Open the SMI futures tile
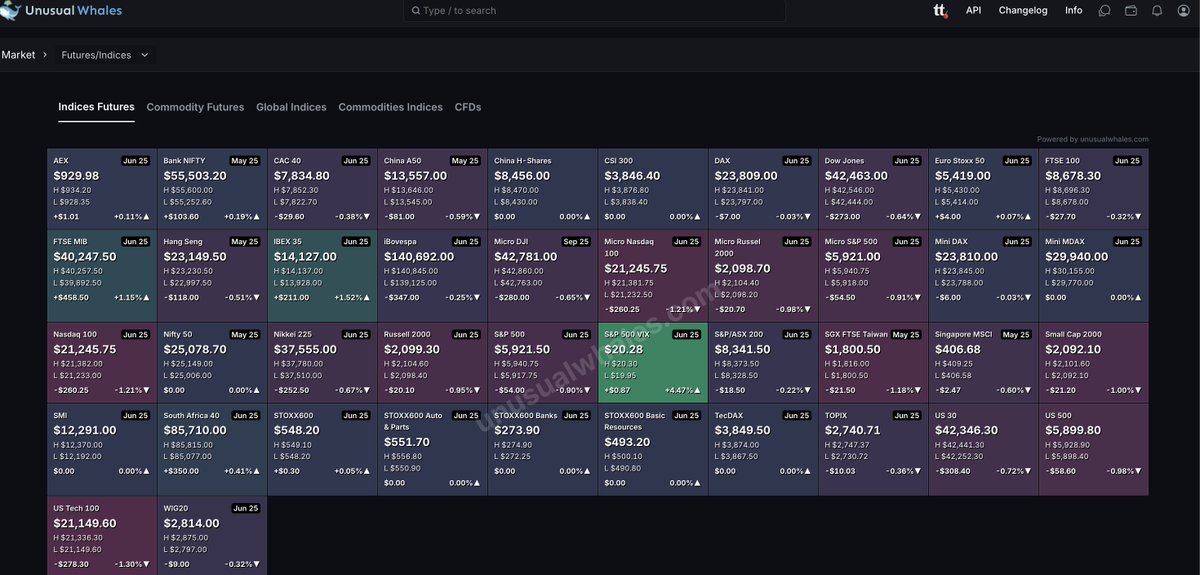1200x575 pixels. (102, 451)
